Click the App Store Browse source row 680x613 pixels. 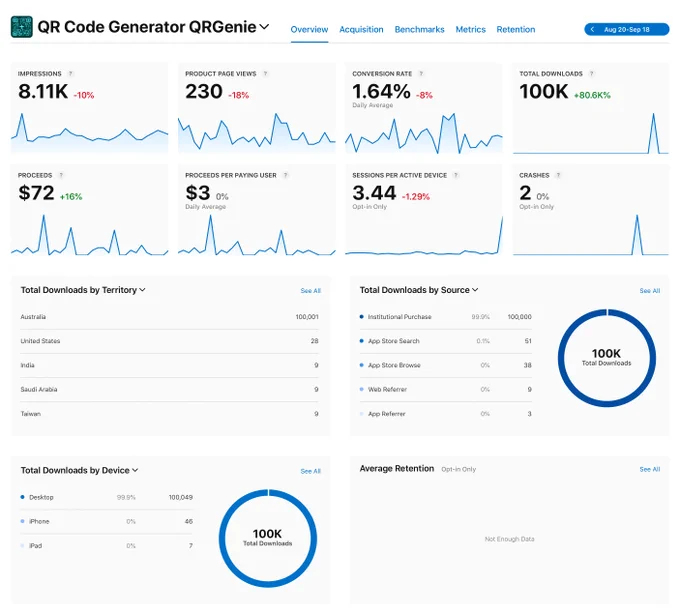(446, 365)
